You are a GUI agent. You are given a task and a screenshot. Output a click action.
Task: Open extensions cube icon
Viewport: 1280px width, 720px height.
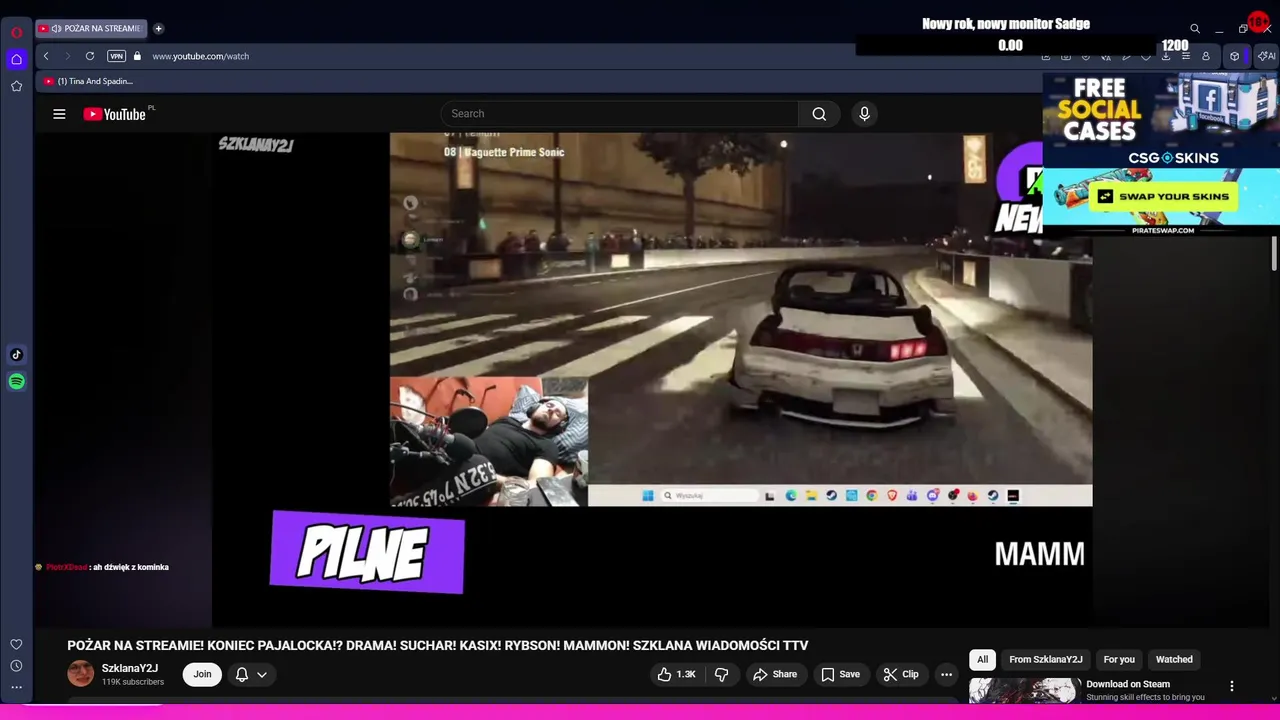tap(1234, 56)
